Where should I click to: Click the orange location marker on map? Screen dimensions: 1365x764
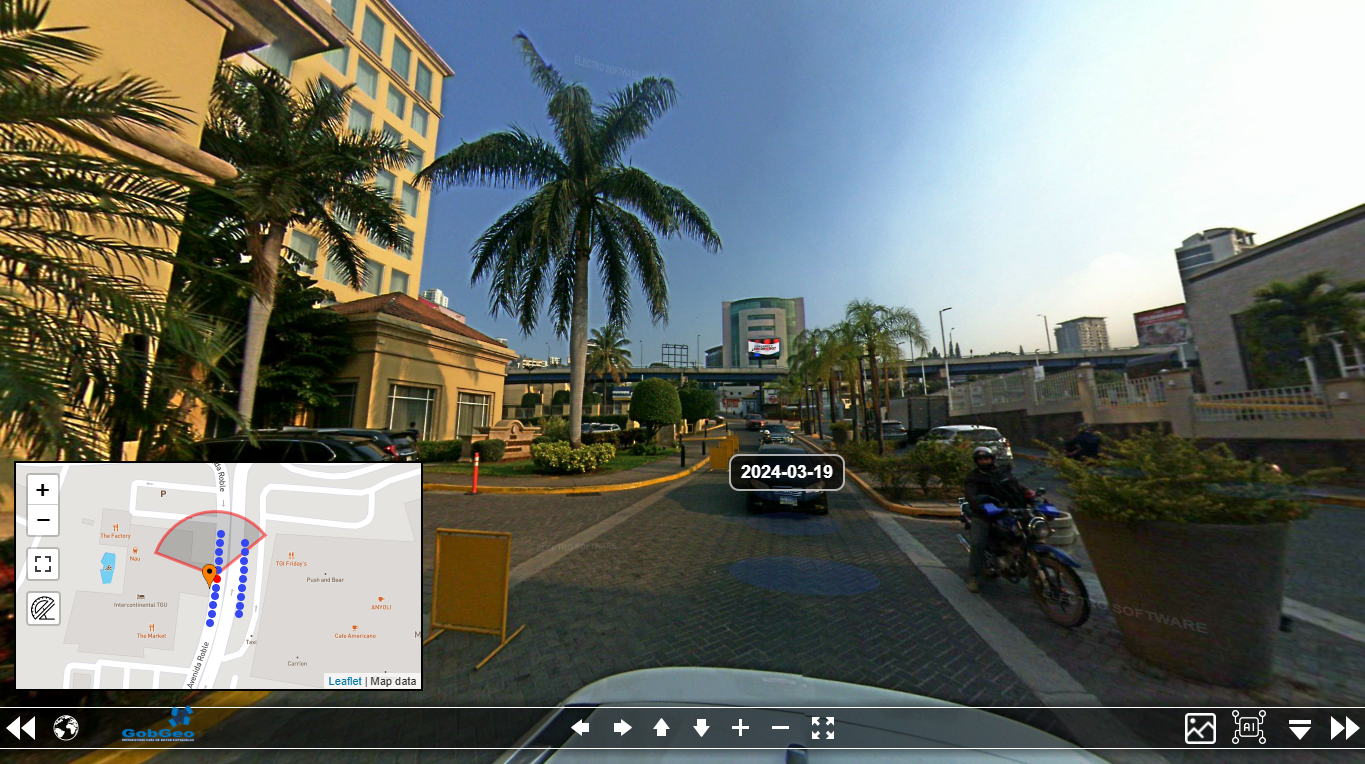click(209, 574)
